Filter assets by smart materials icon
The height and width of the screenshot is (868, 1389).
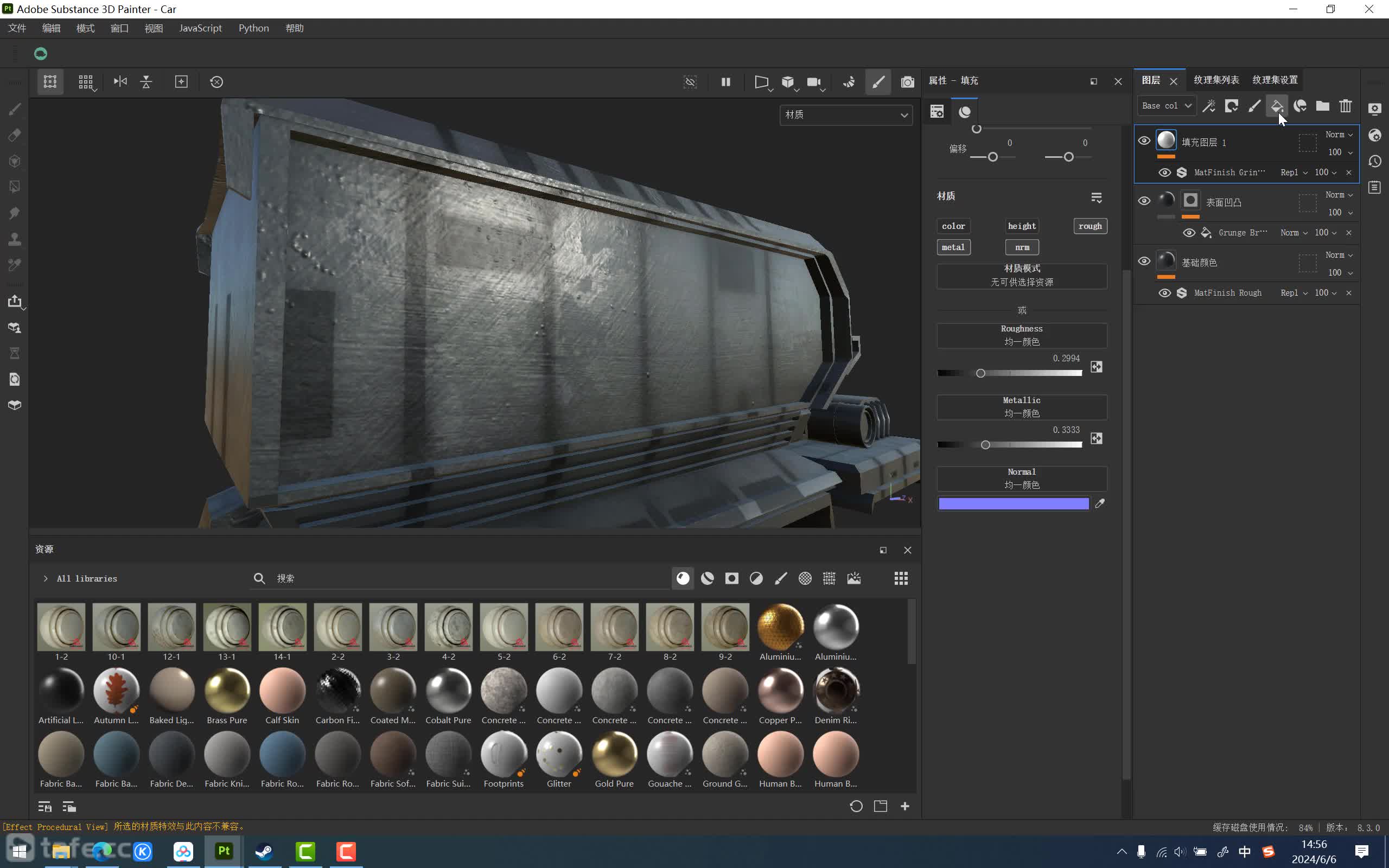707,578
